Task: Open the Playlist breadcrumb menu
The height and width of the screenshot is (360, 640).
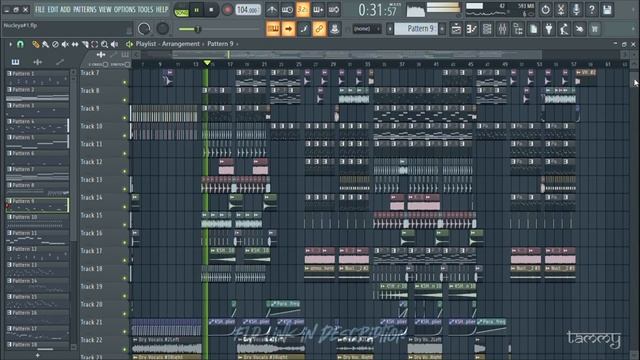Action: click(146, 44)
